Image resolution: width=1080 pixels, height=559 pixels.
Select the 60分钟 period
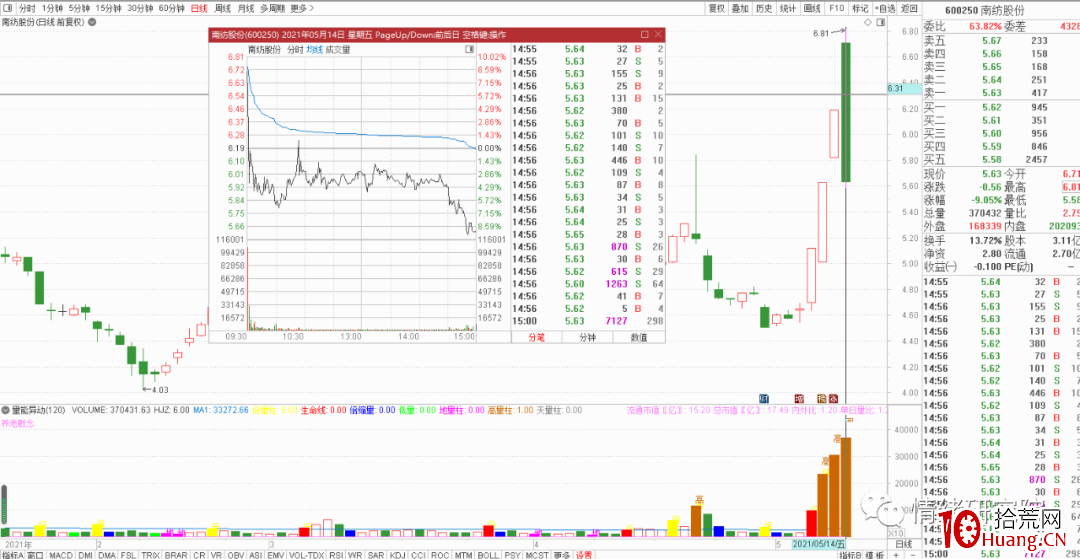pyautogui.click(x=171, y=8)
